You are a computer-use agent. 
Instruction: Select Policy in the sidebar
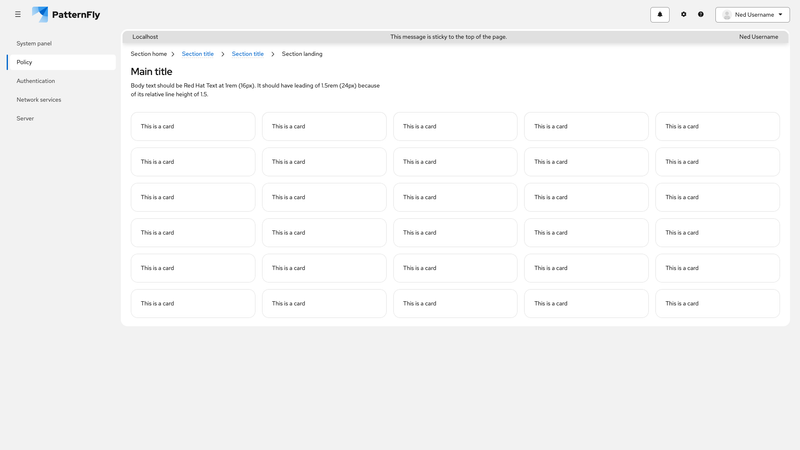[x=61, y=62]
